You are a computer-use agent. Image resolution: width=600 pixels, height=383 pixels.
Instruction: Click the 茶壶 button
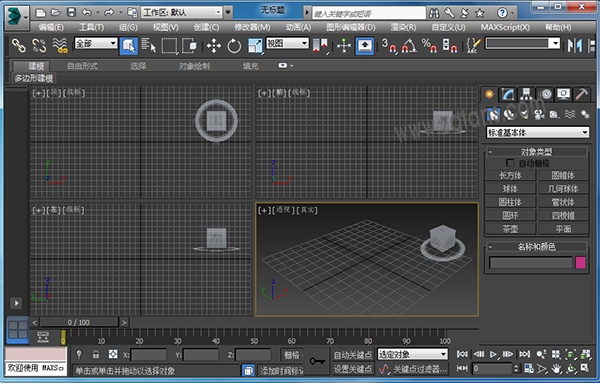[x=510, y=229]
